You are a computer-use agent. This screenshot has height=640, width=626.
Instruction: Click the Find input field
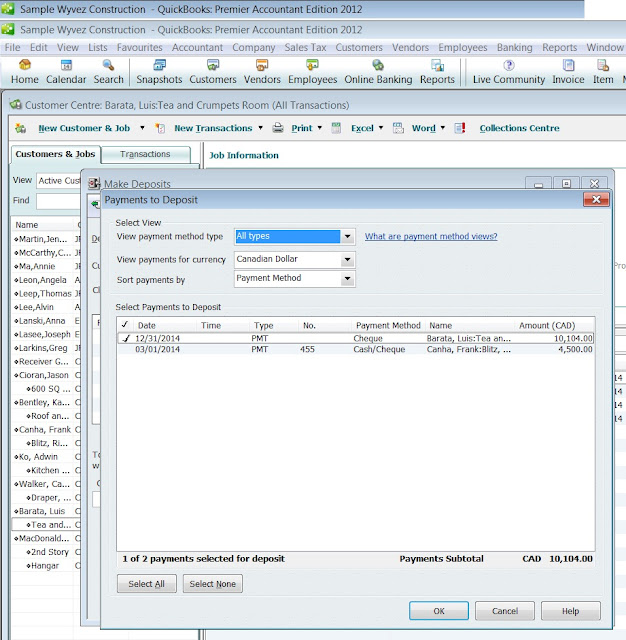coord(58,201)
